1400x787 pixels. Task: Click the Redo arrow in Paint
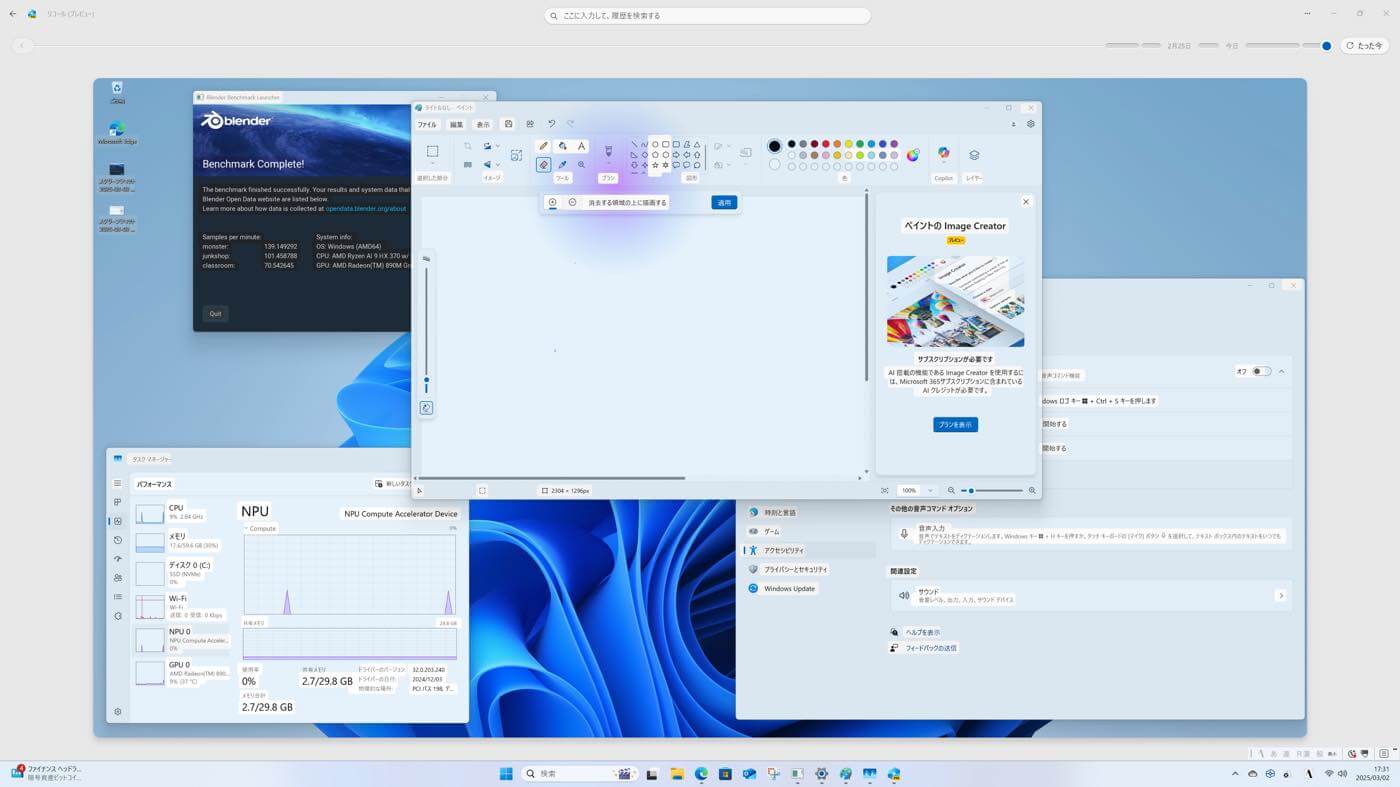coord(571,124)
